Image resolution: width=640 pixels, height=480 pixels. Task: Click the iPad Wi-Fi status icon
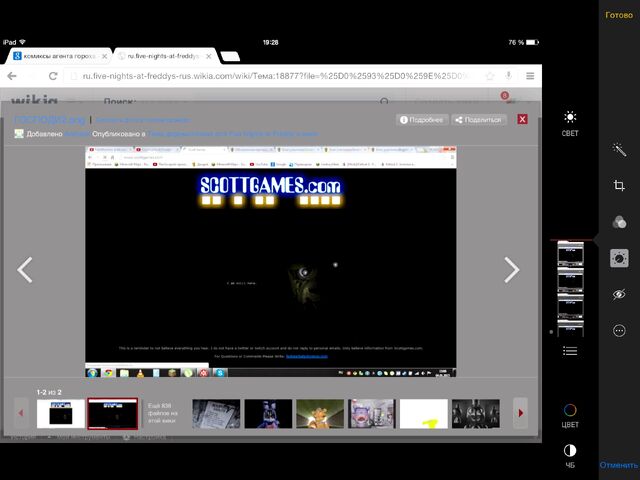pos(22,42)
